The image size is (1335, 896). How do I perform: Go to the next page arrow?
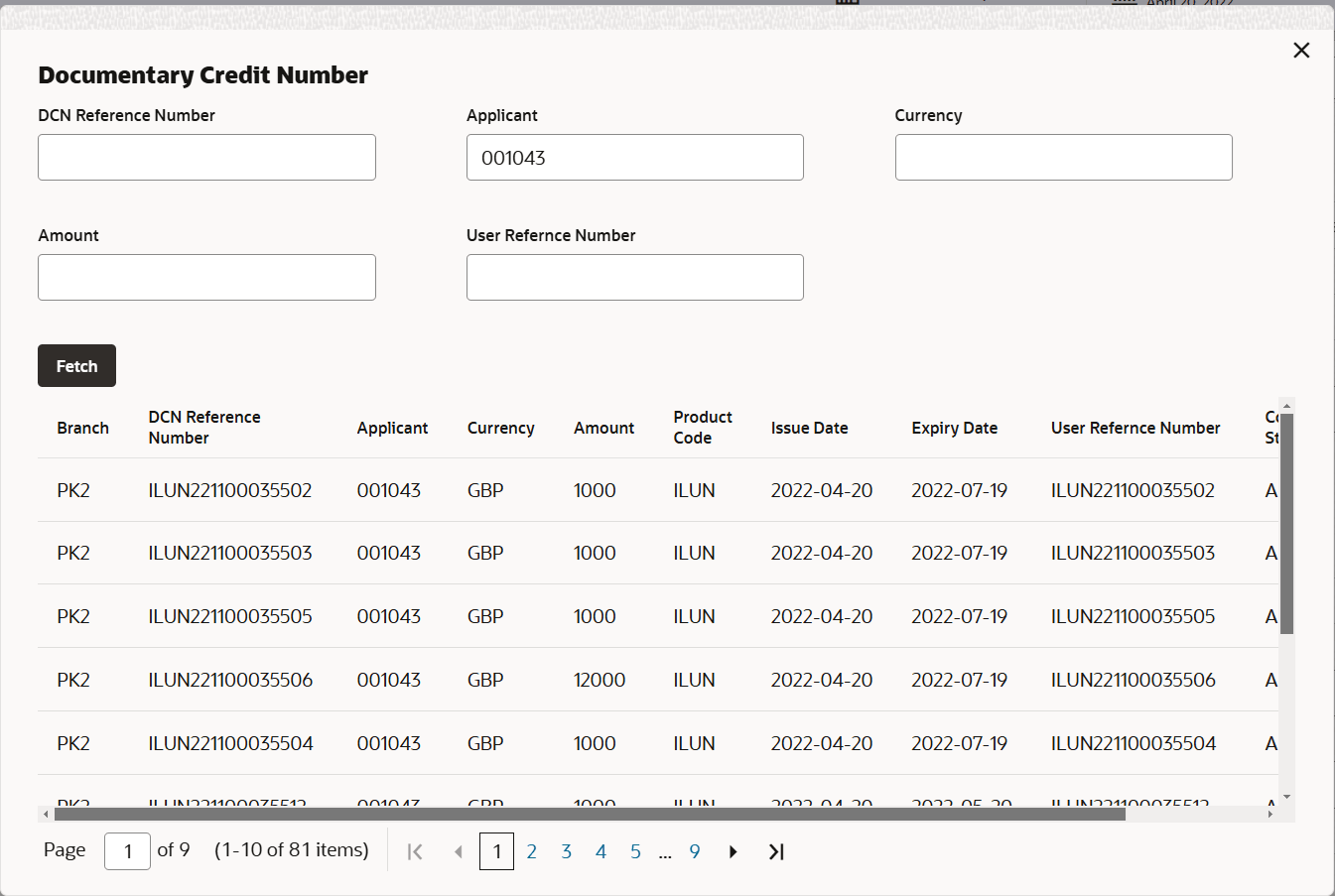coord(733,851)
